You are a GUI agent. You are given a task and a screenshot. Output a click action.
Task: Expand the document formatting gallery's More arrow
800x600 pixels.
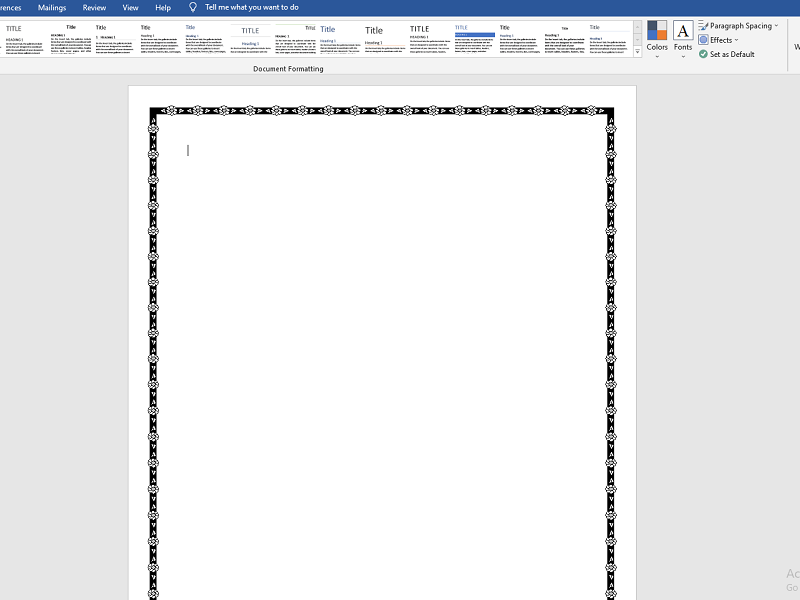pos(638,52)
